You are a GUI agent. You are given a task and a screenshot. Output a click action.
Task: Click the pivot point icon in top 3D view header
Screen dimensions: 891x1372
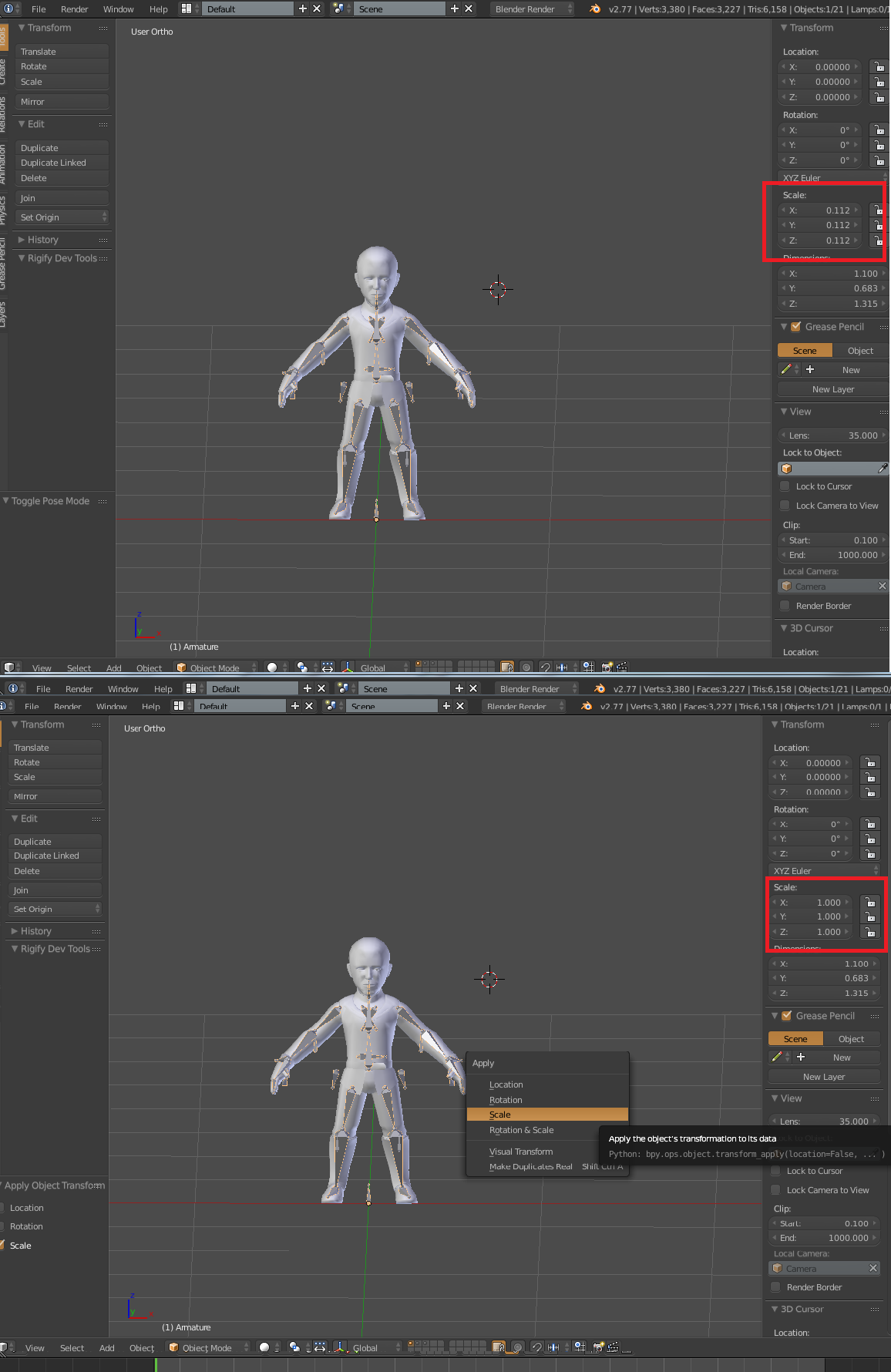[x=303, y=668]
